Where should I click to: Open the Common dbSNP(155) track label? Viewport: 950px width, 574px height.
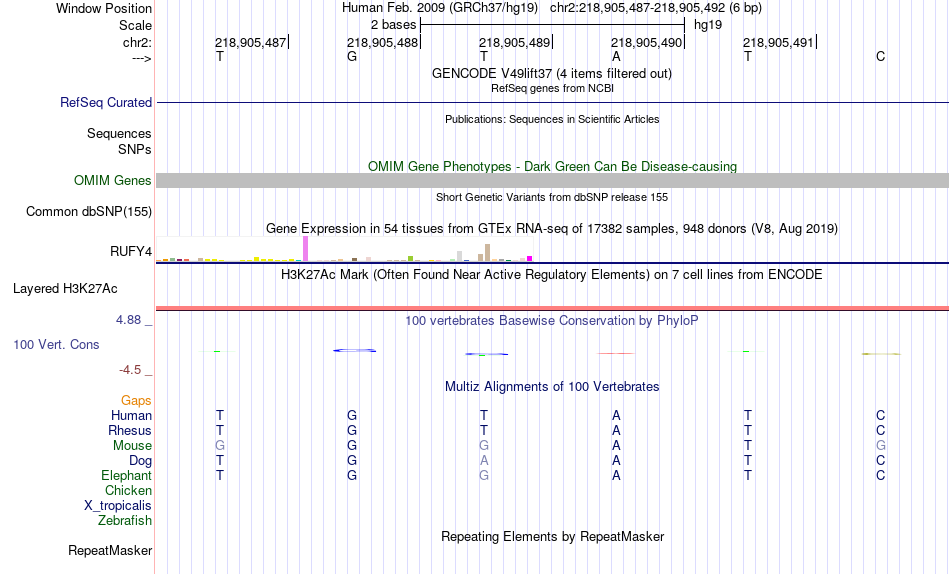(88, 212)
